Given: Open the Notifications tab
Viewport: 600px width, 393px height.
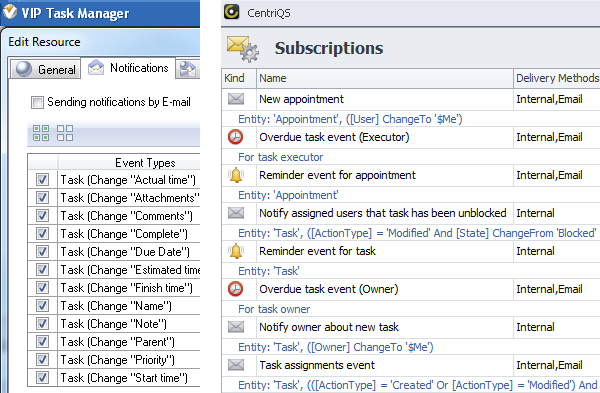Looking at the screenshot, I should (128, 68).
